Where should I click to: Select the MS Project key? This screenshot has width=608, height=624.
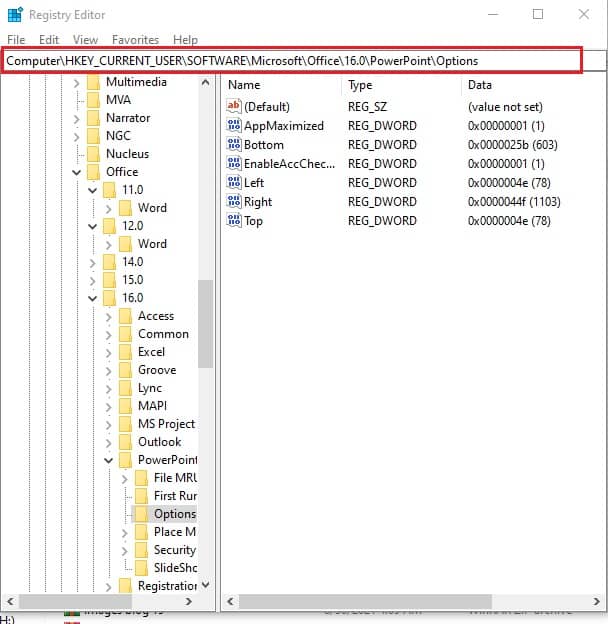[166, 424]
